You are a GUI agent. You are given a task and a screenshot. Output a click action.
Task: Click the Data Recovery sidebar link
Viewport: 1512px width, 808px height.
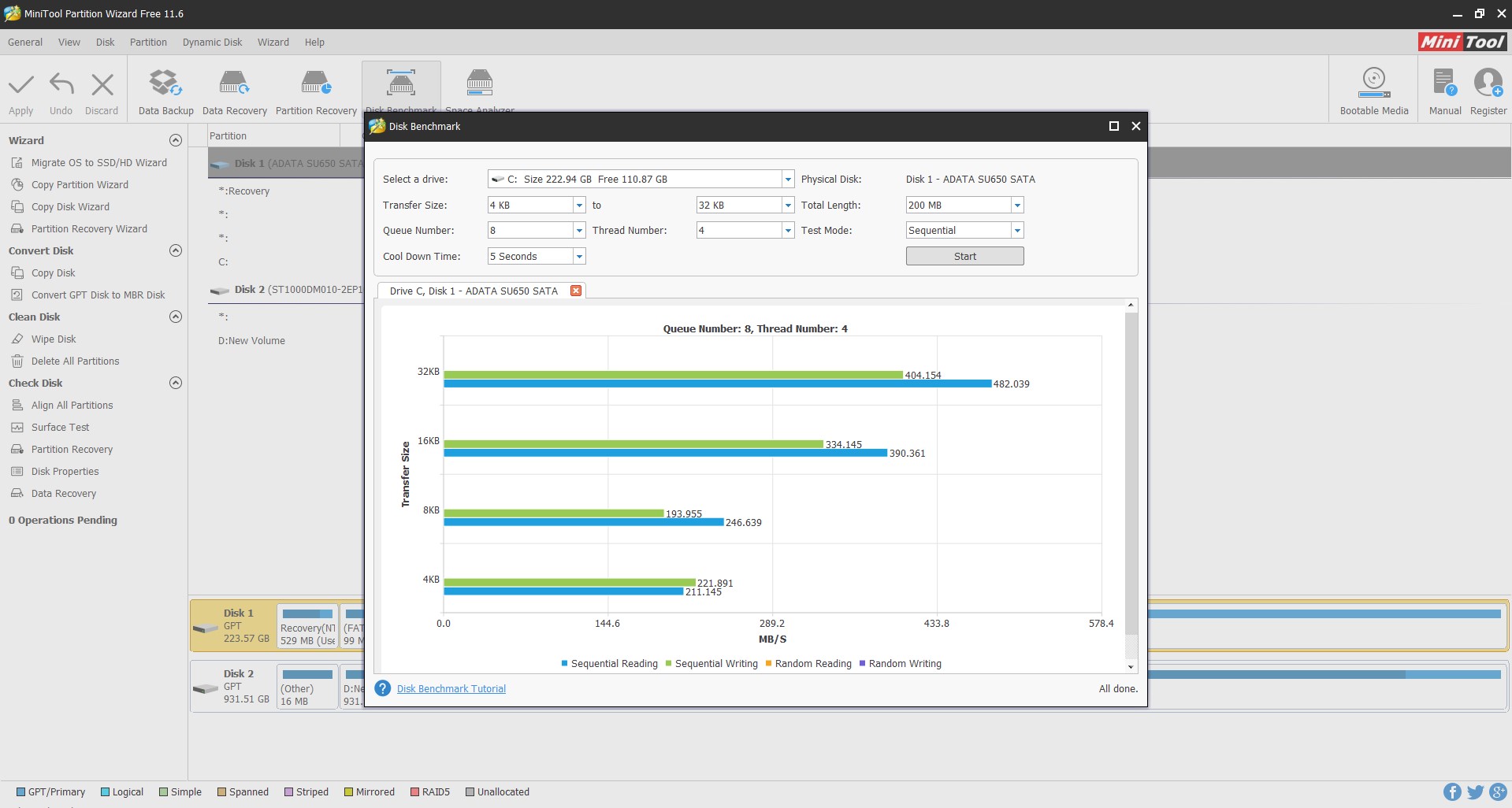coord(64,493)
